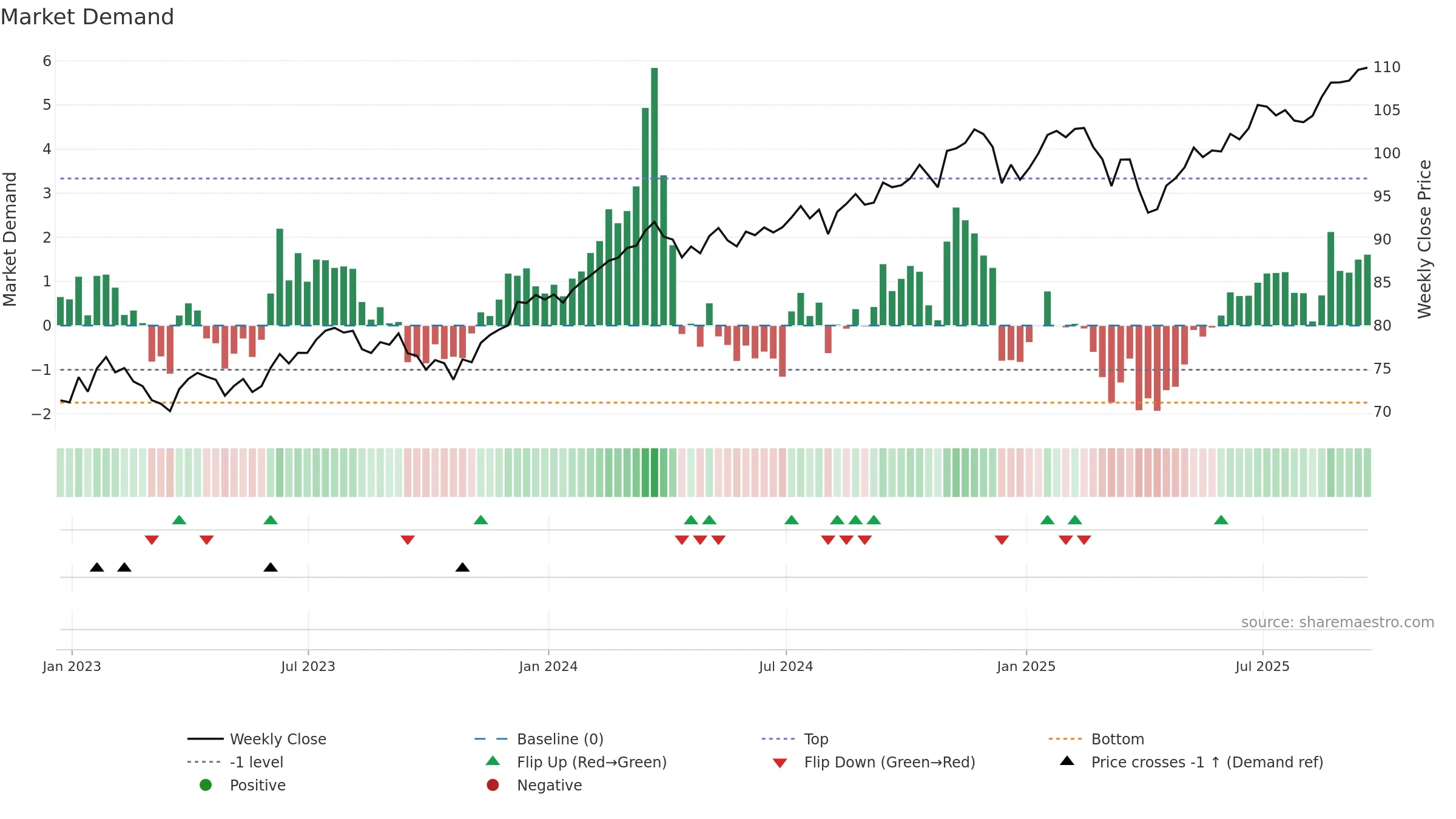Click the solid black Weekly Close legend line

pos(206,739)
